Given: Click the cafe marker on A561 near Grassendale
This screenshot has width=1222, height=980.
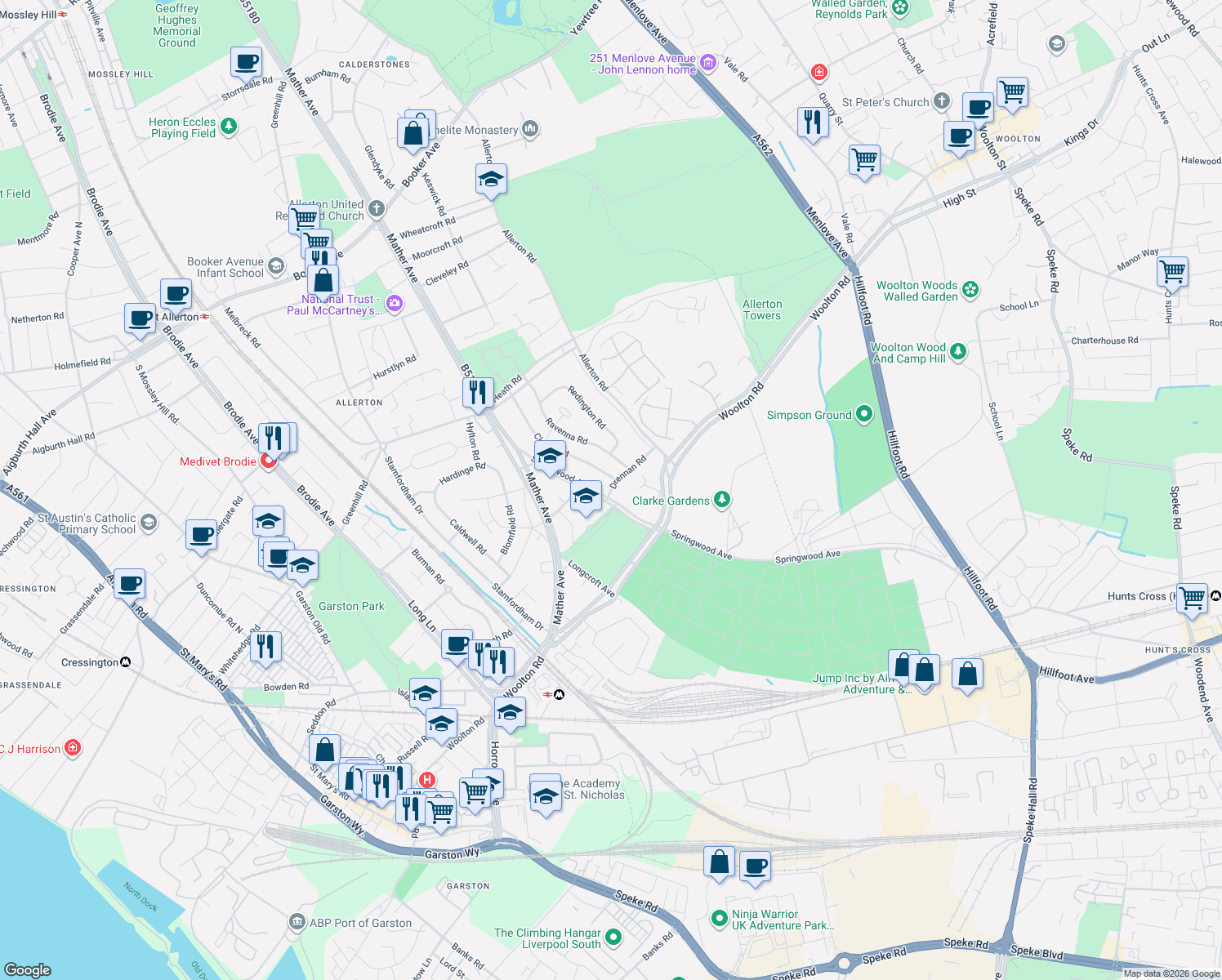Looking at the screenshot, I should (129, 585).
